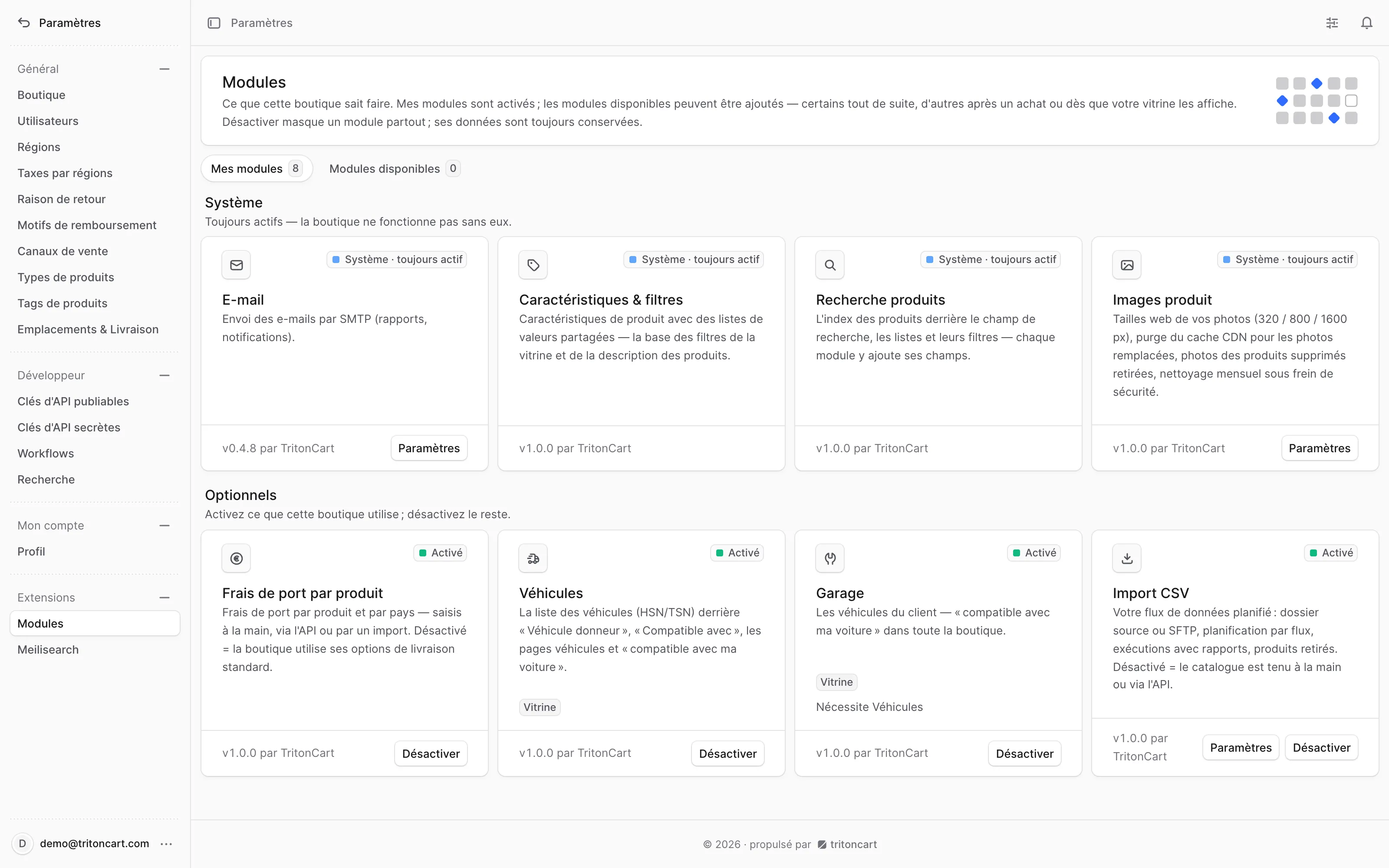Click the Système badge on E-mail card
The image size is (1389, 868).
397,260
